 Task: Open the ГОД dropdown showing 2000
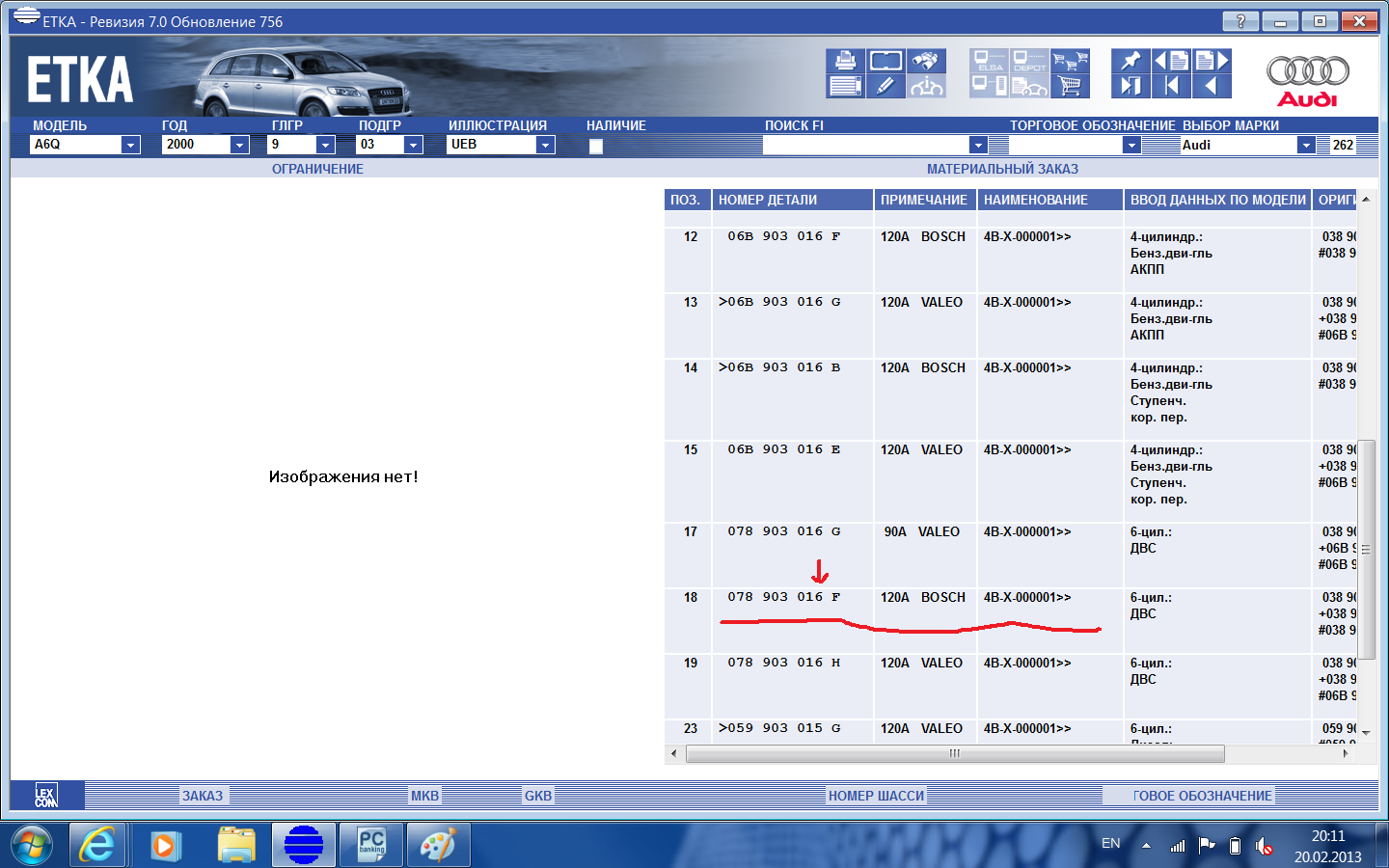click(239, 145)
